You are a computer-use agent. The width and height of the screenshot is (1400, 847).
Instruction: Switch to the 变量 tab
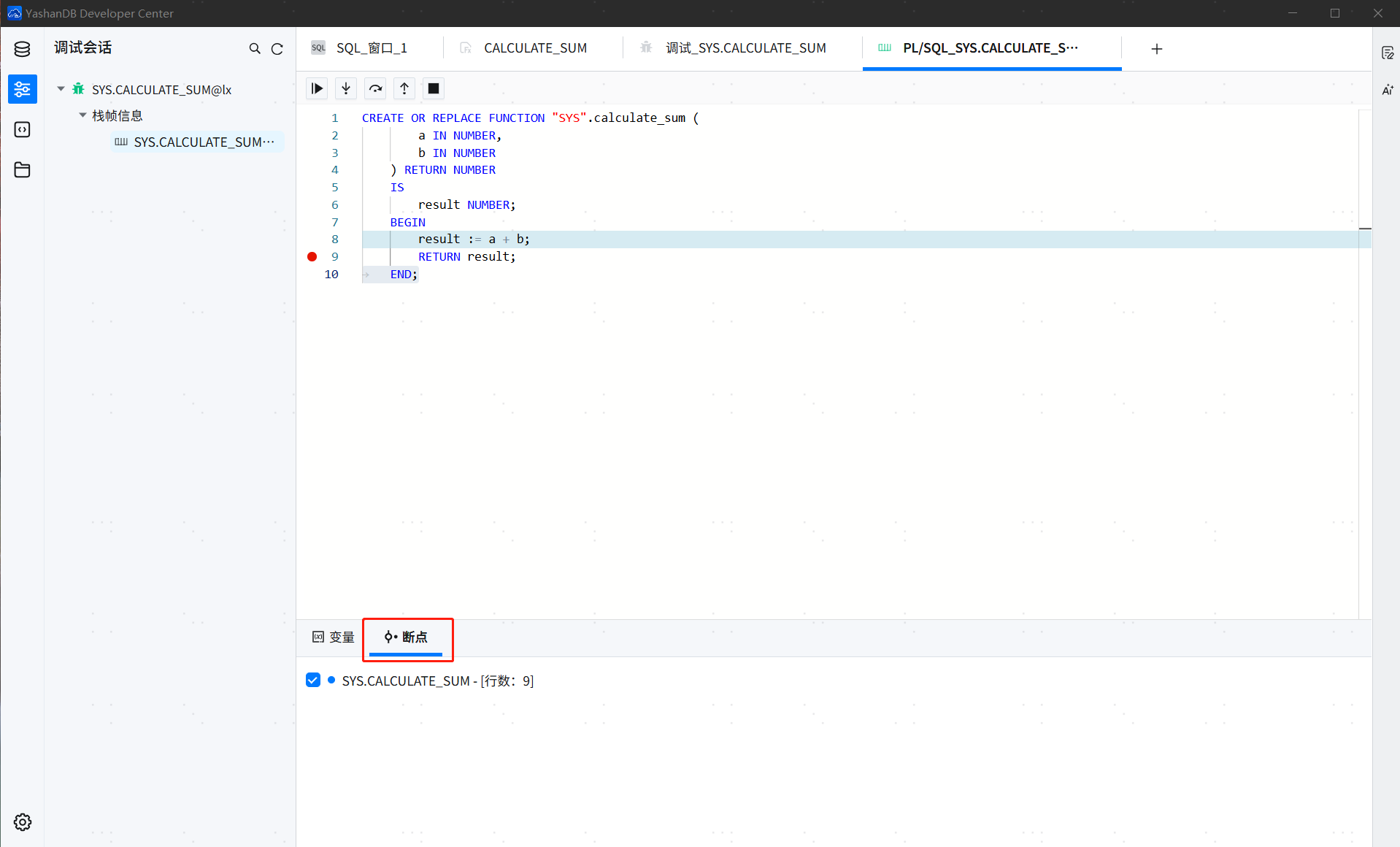(x=334, y=637)
